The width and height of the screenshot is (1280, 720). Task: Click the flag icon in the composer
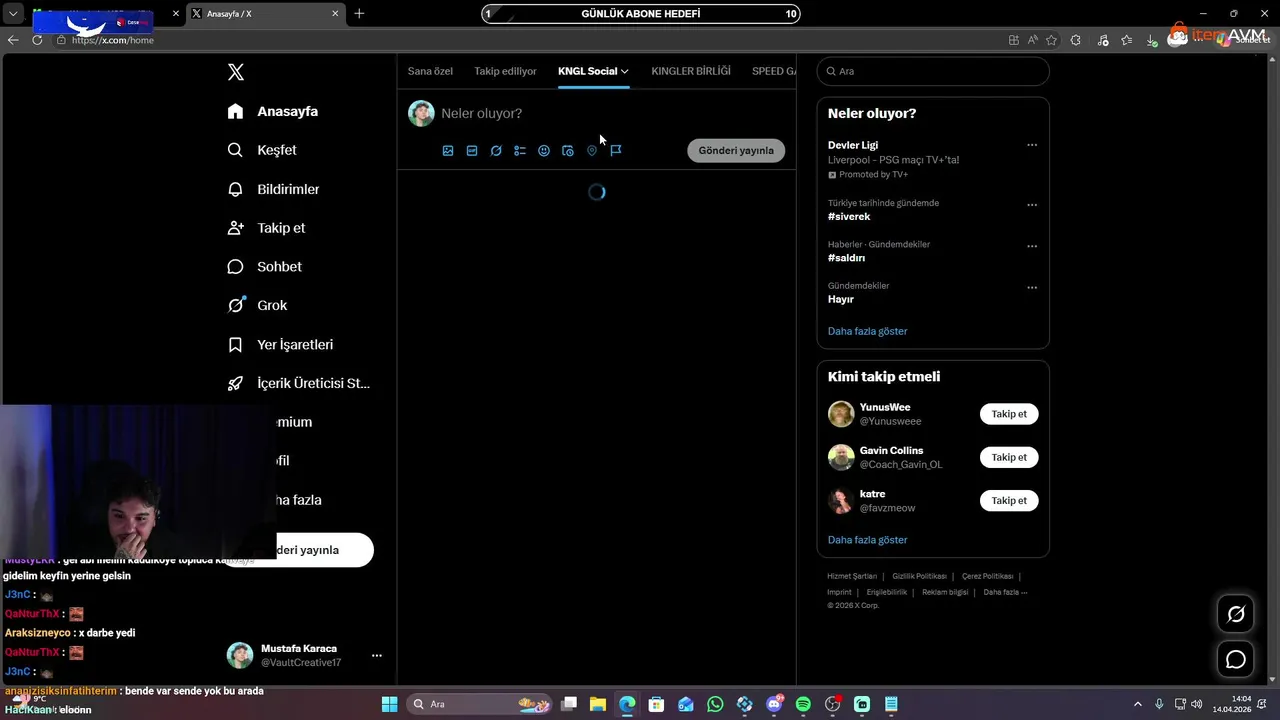616,151
